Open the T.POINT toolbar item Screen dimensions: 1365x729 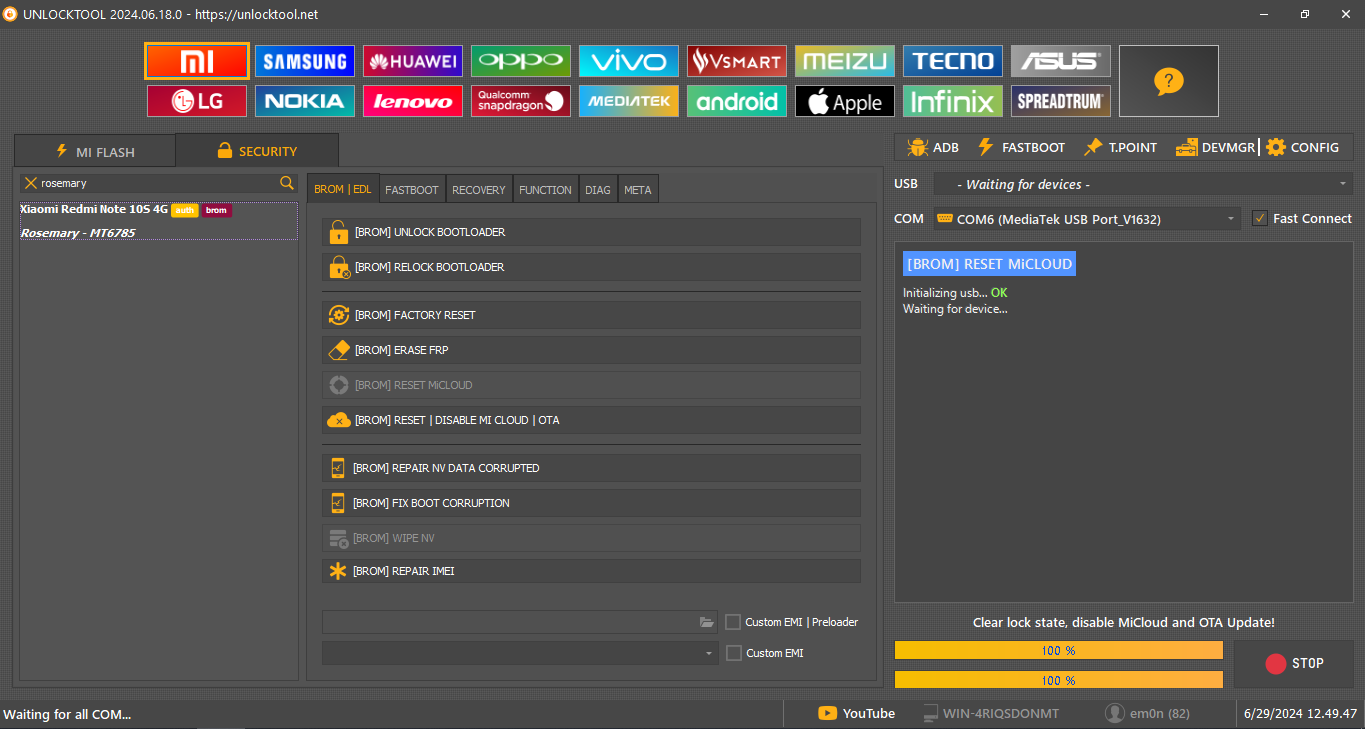coord(1120,147)
